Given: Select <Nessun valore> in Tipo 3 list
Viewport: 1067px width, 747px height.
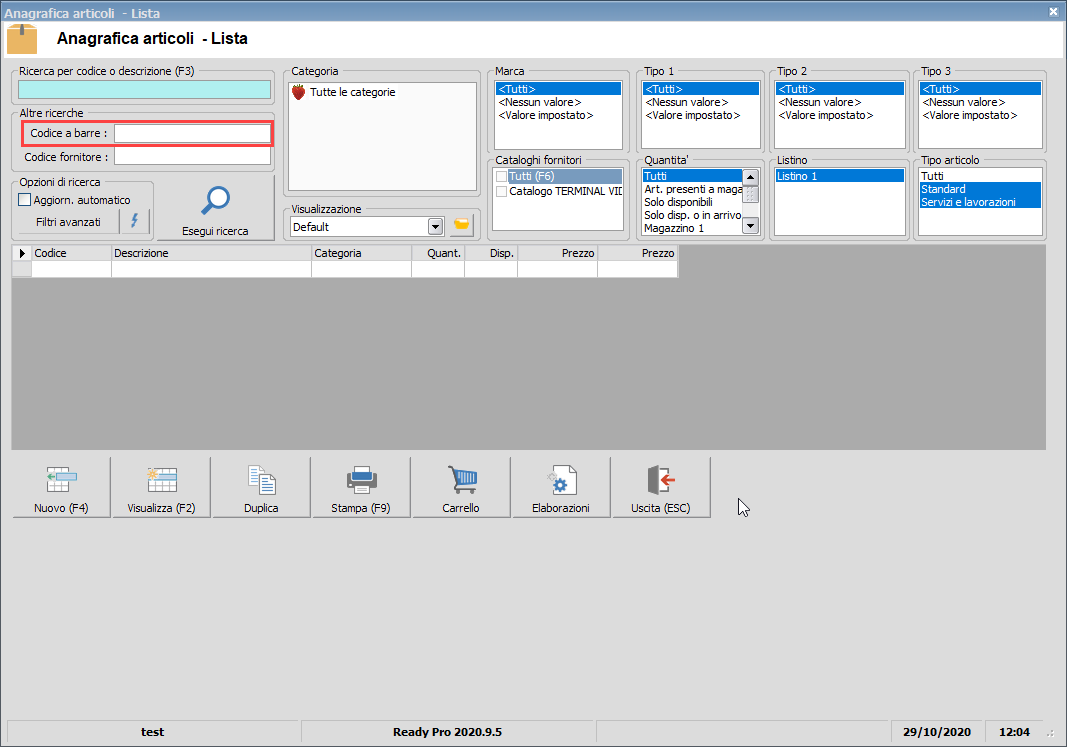Looking at the screenshot, I should point(980,102).
